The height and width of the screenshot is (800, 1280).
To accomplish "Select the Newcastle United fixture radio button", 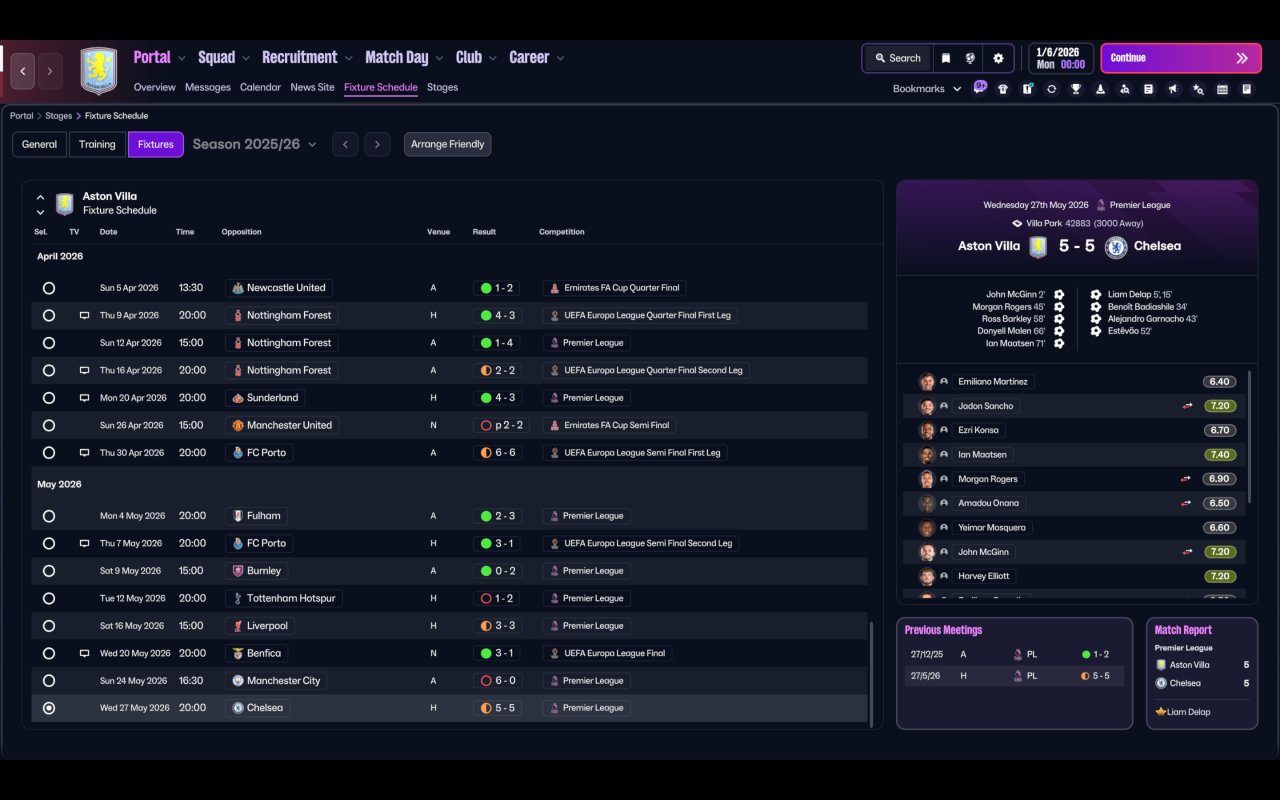I will [49, 288].
